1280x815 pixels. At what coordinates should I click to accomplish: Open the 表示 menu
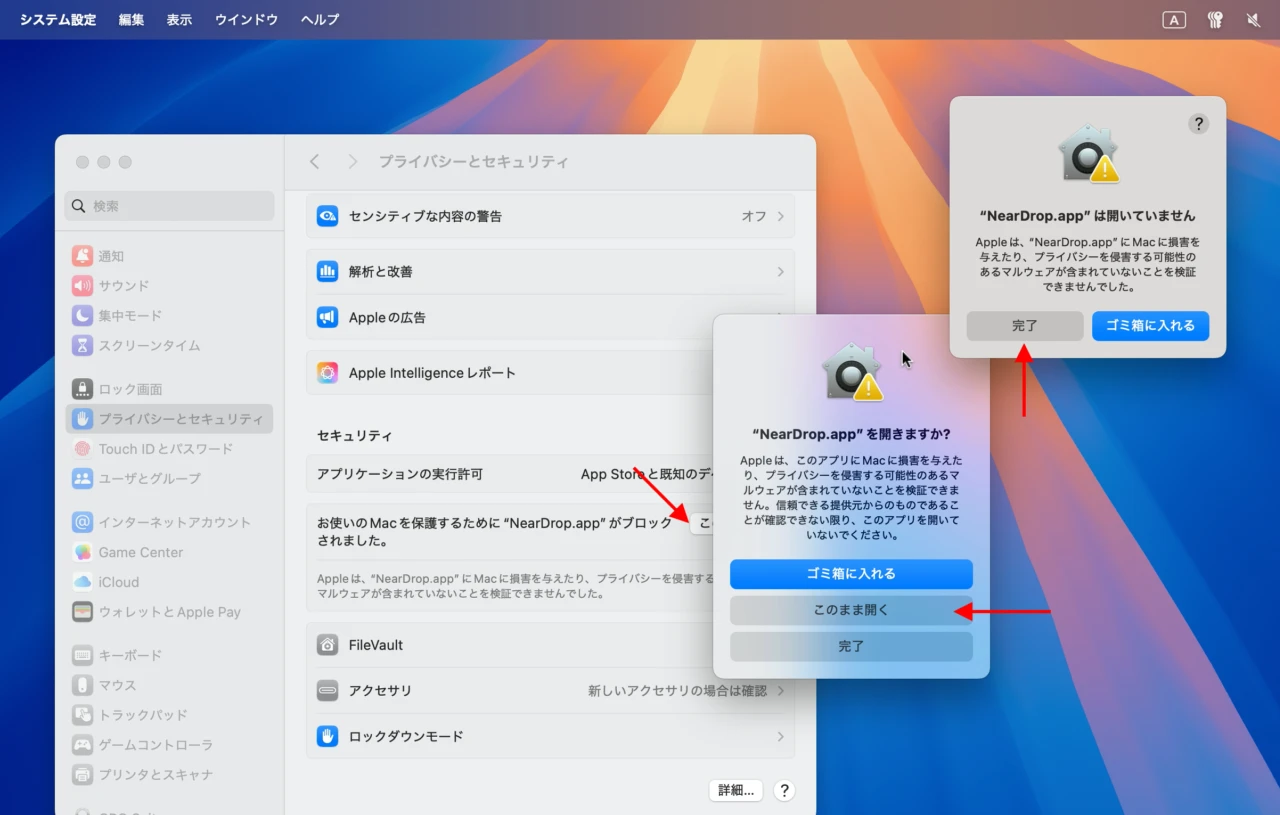[179, 19]
